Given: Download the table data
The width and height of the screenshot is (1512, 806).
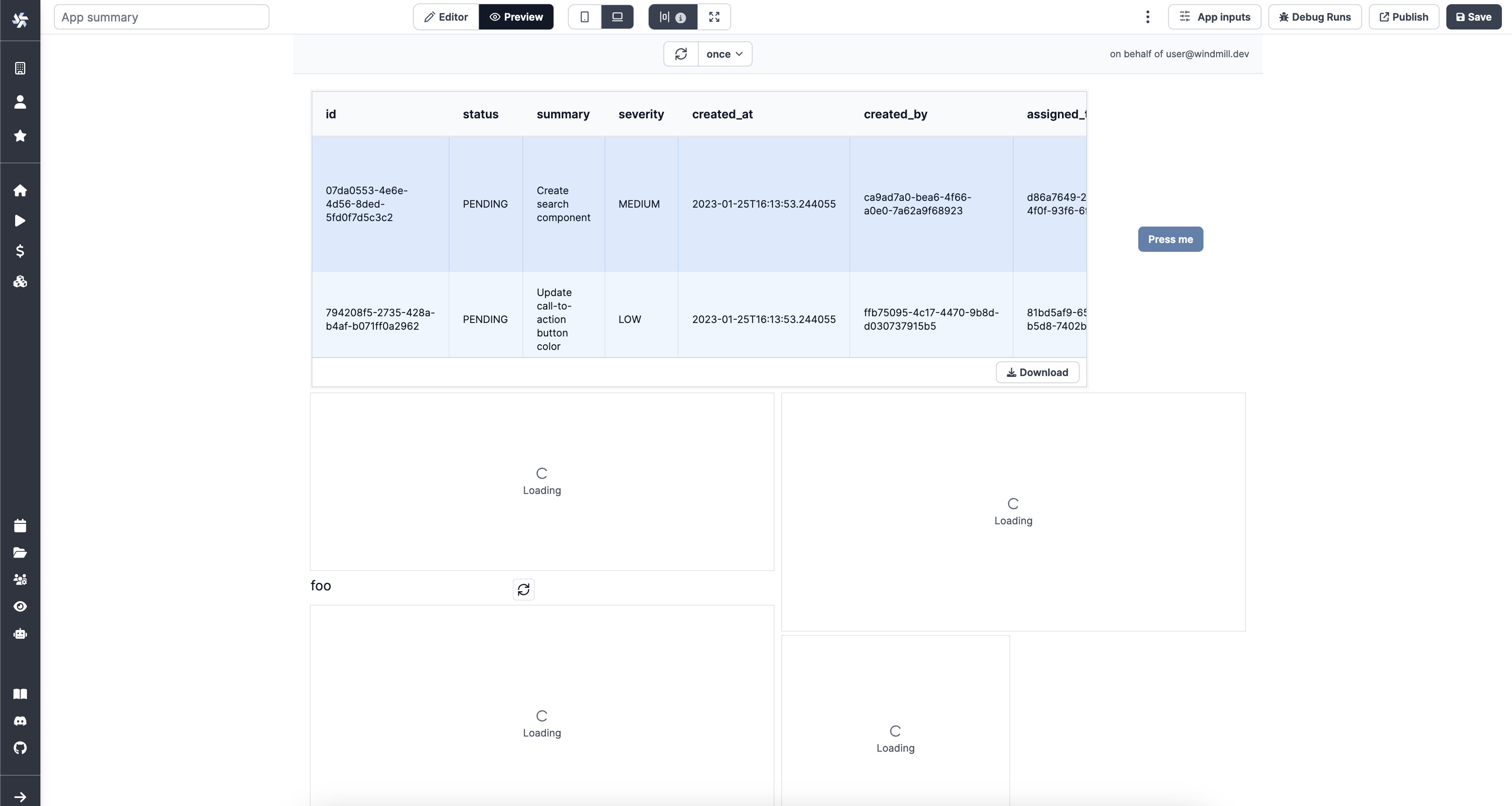Looking at the screenshot, I should click(1037, 373).
